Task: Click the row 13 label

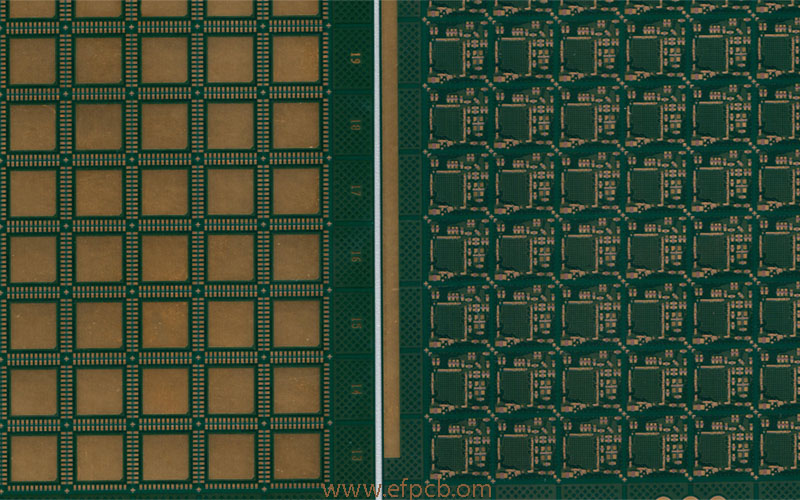Action: [x=355, y=456]
